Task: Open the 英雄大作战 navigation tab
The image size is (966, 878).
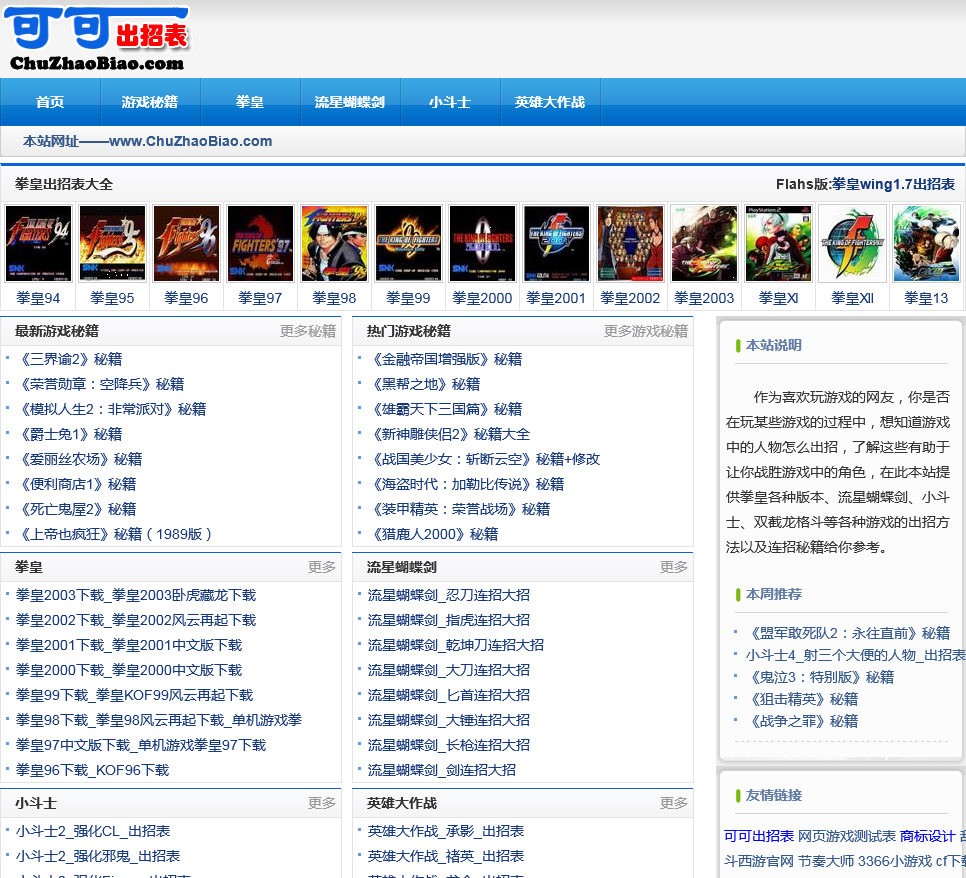Action: (x=550, y=102)
